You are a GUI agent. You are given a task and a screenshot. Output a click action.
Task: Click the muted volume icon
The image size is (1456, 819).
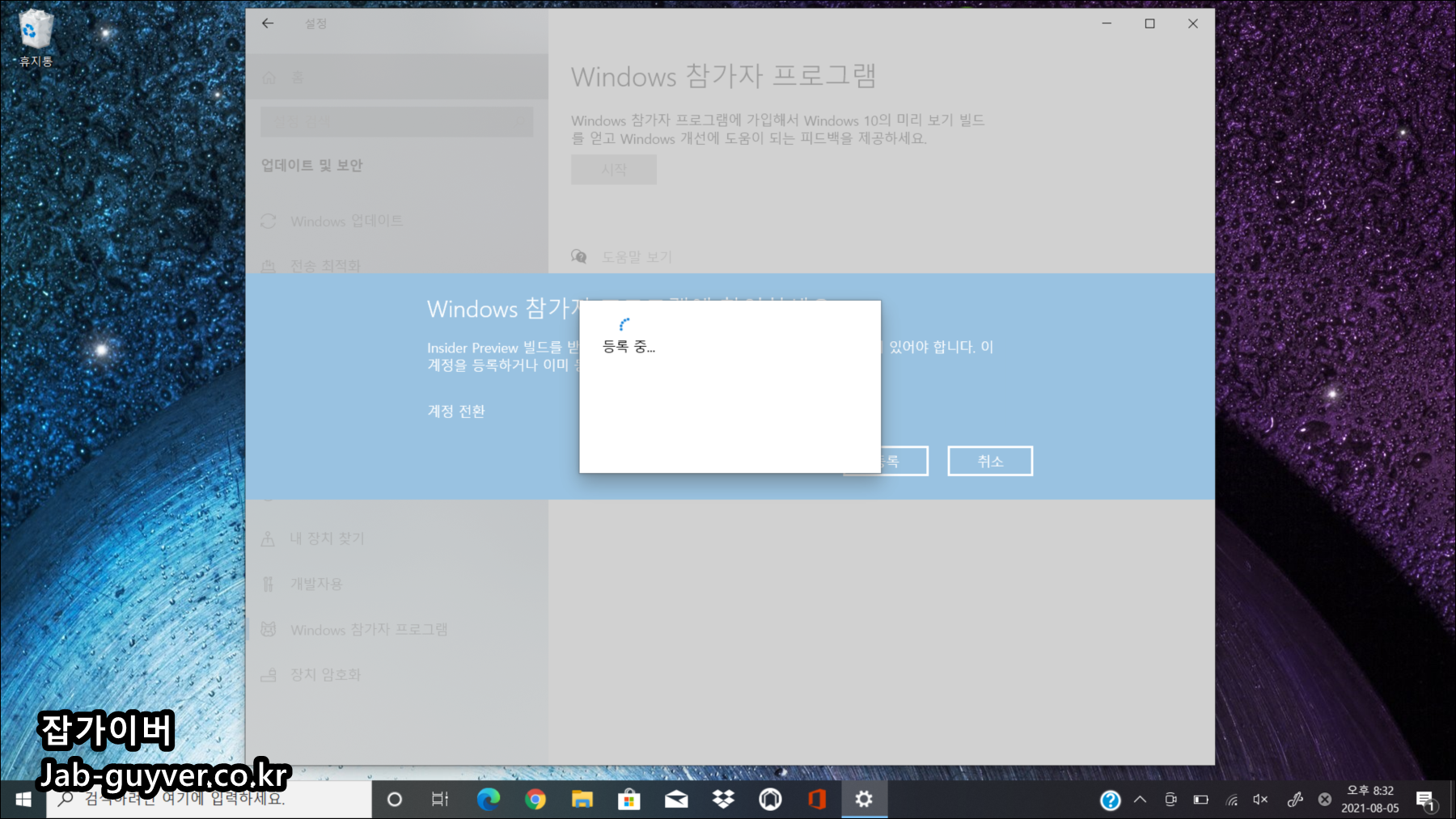click(1260, 800)
